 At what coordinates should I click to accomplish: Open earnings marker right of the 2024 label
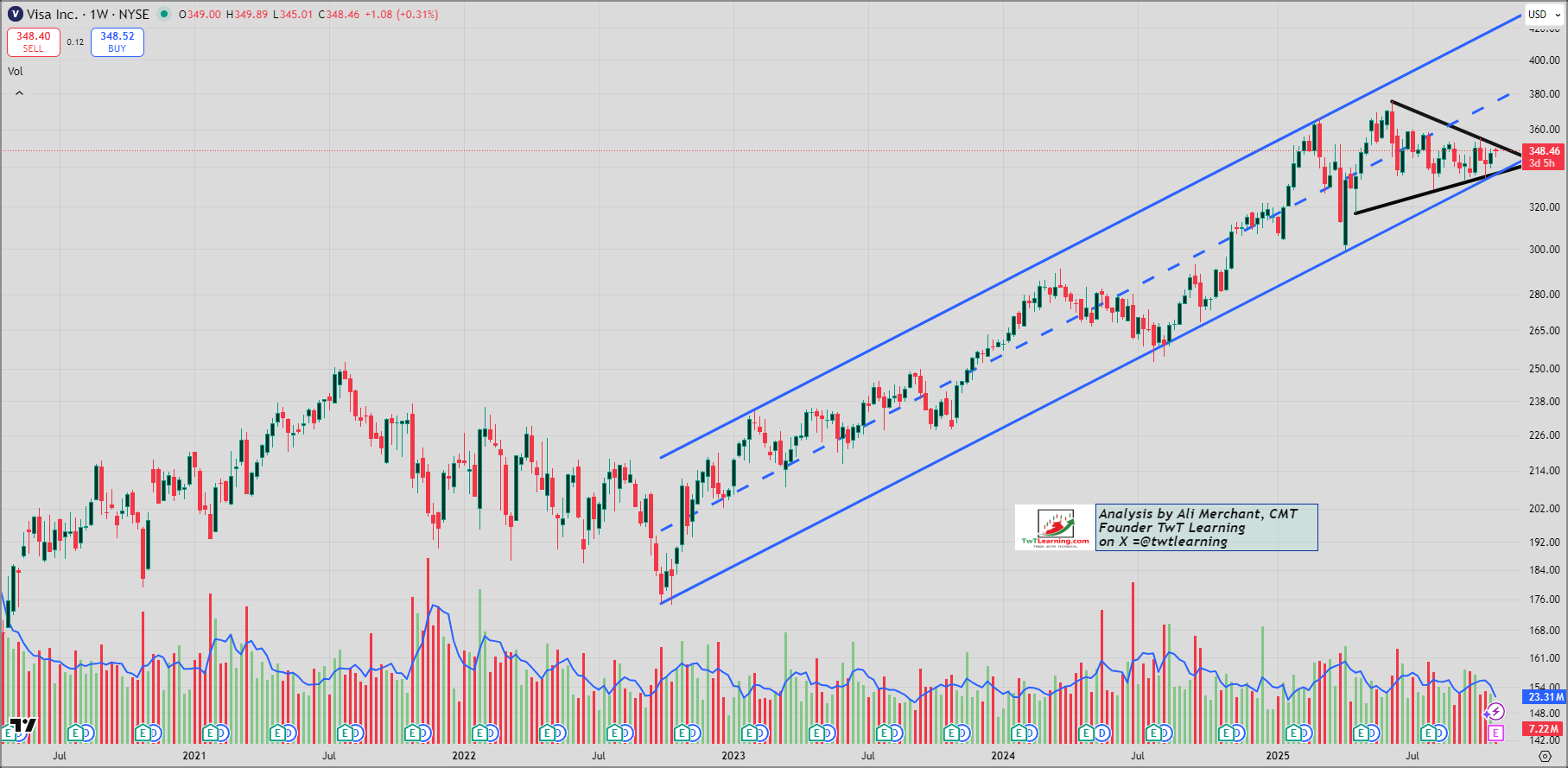(x=1020, y=733)
